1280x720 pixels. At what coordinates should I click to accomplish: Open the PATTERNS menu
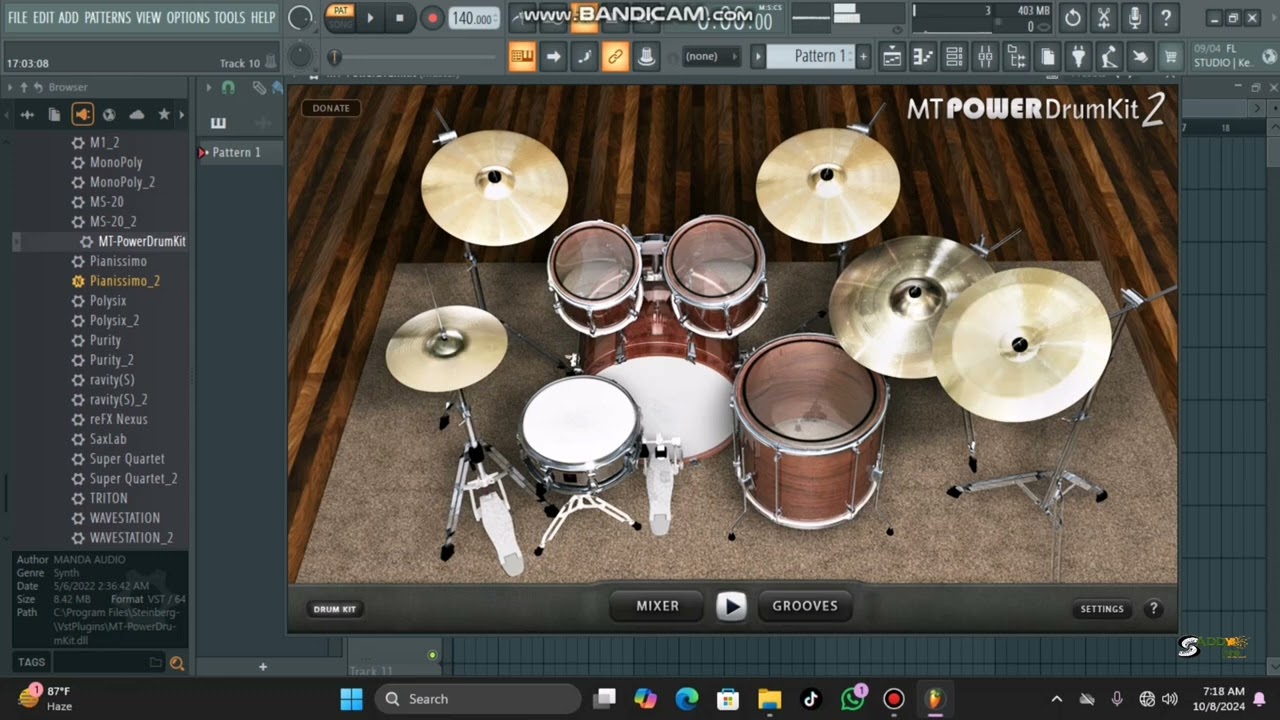pos(107,17)
